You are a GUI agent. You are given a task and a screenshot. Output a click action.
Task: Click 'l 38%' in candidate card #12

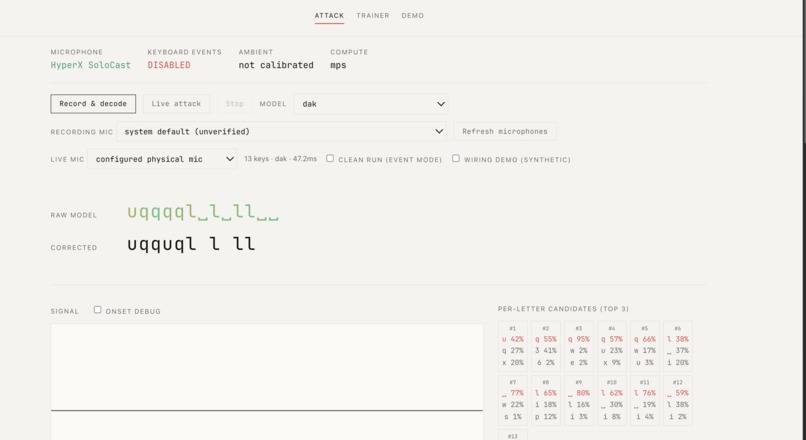pyautogui.click(x=678, y=405)
